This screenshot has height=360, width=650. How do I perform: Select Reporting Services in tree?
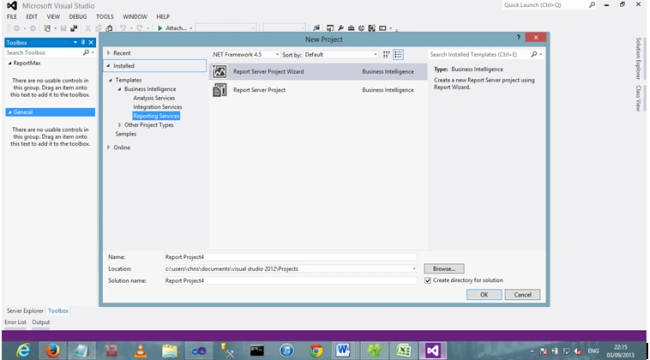tap(156, 116)
